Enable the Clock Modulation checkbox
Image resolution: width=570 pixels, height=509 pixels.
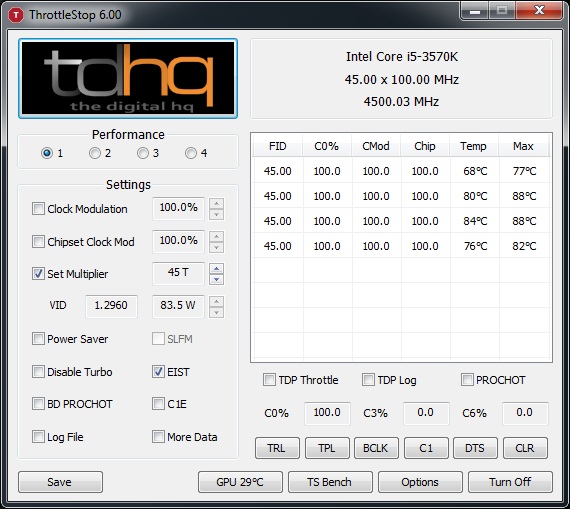38,209
